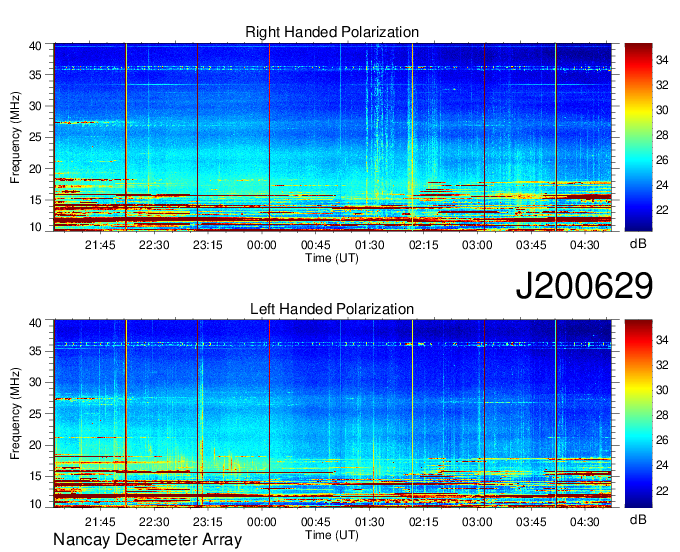Click the "10" frequency tick on the Right Handed plot
The height and width of the screenshot is (552, 680).
click(x=36, y=227)
